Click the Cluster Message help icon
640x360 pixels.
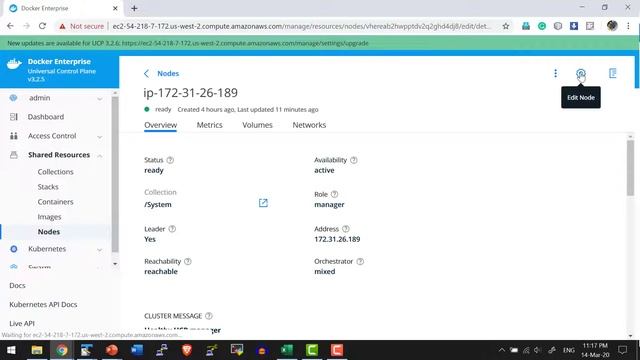(x=209, y=316)
